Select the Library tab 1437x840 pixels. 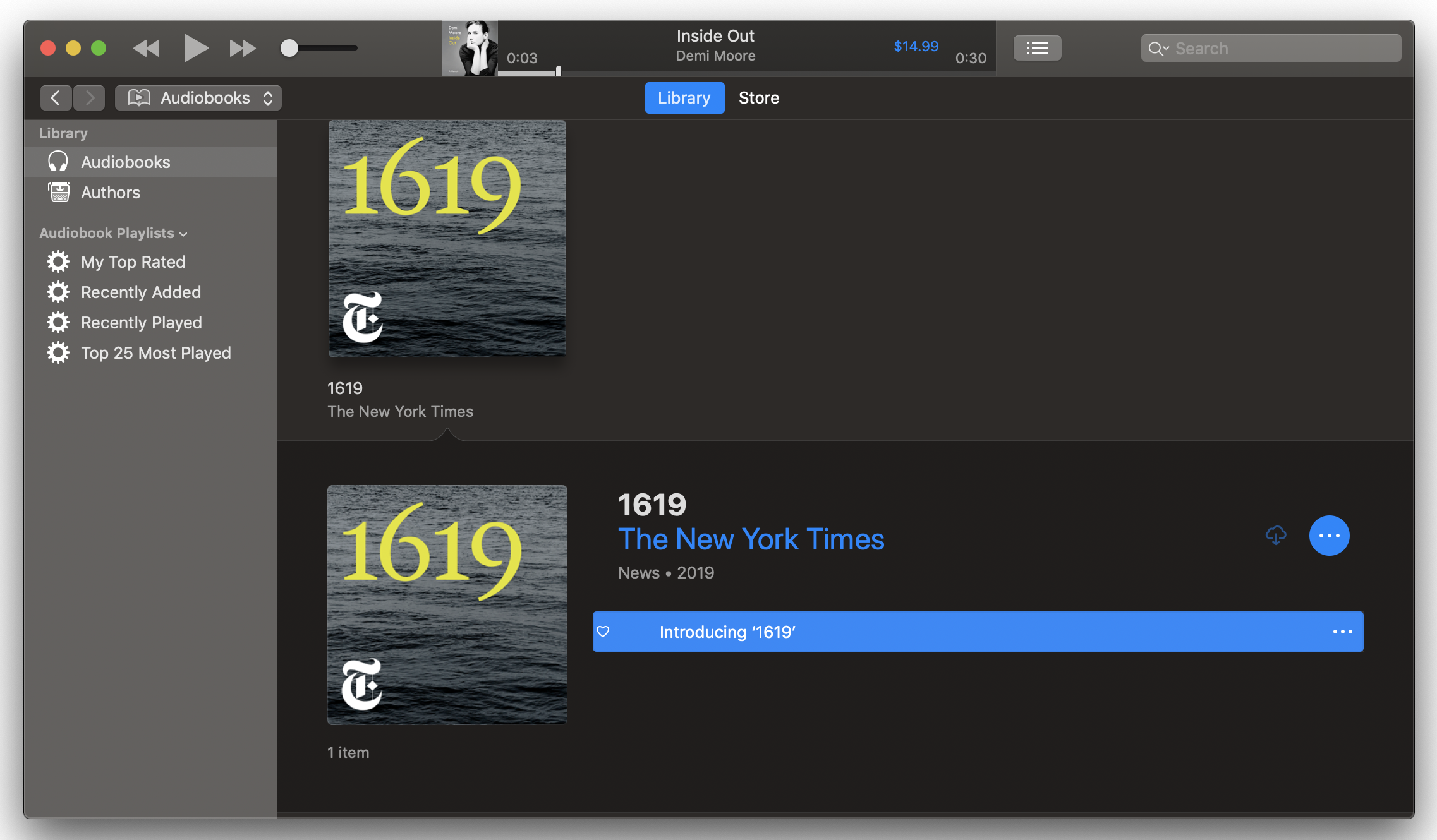pyautogui.click(x=684, y=98)
